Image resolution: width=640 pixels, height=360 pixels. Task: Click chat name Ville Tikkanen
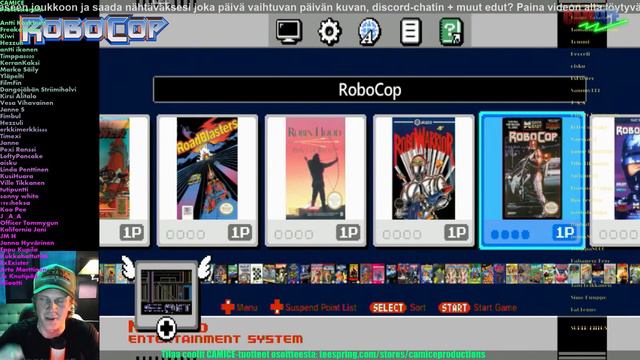[22, 183]
